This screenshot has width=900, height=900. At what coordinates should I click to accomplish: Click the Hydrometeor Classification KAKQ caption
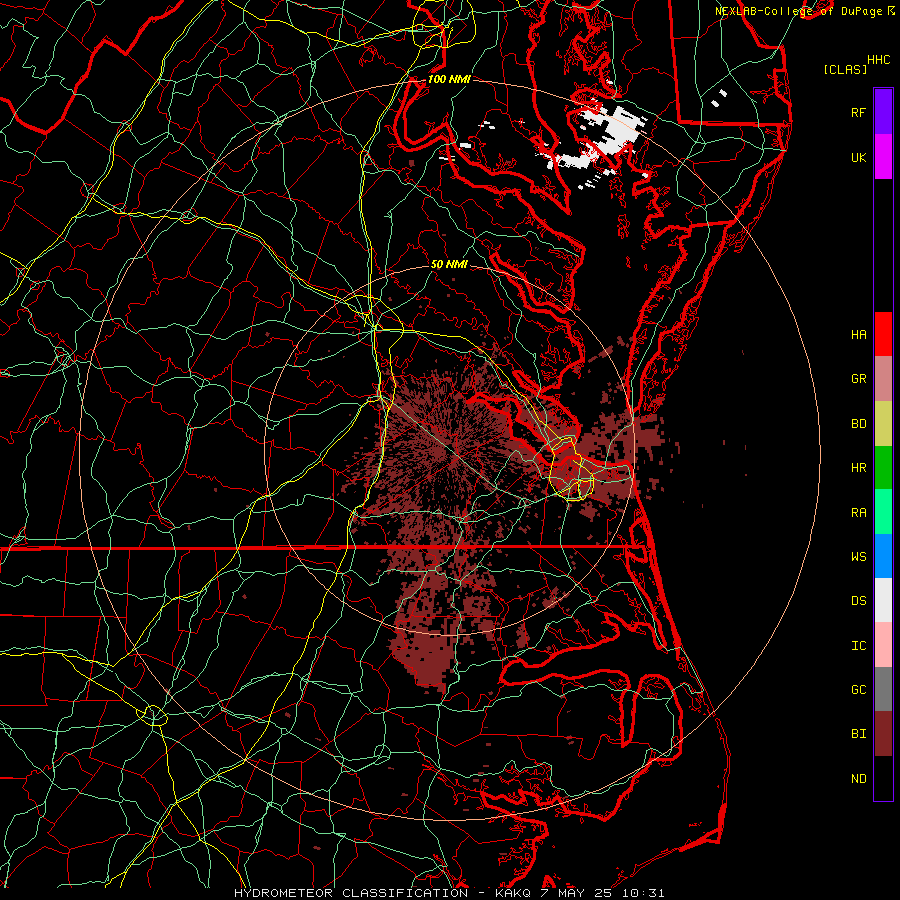point(449,893)
